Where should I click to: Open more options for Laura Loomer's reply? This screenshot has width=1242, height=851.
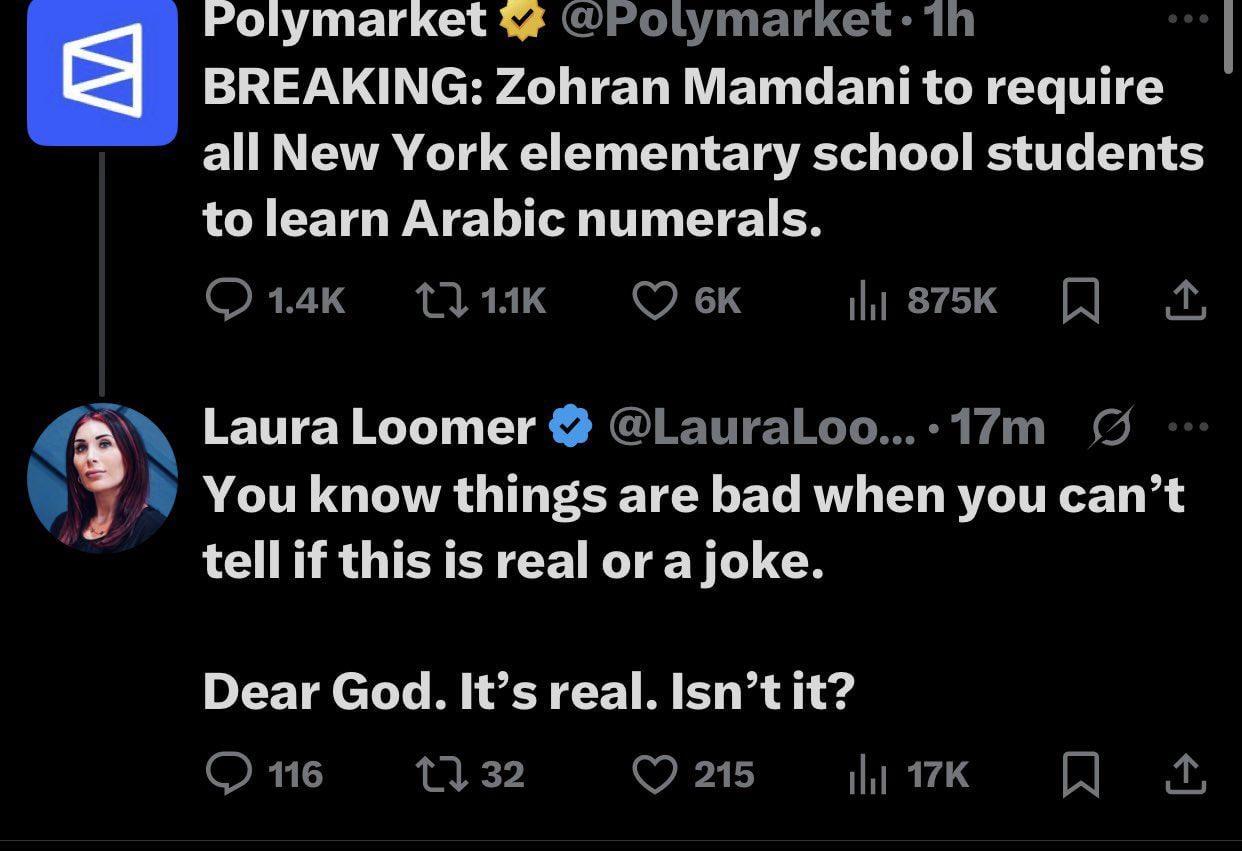(1188, 427)
